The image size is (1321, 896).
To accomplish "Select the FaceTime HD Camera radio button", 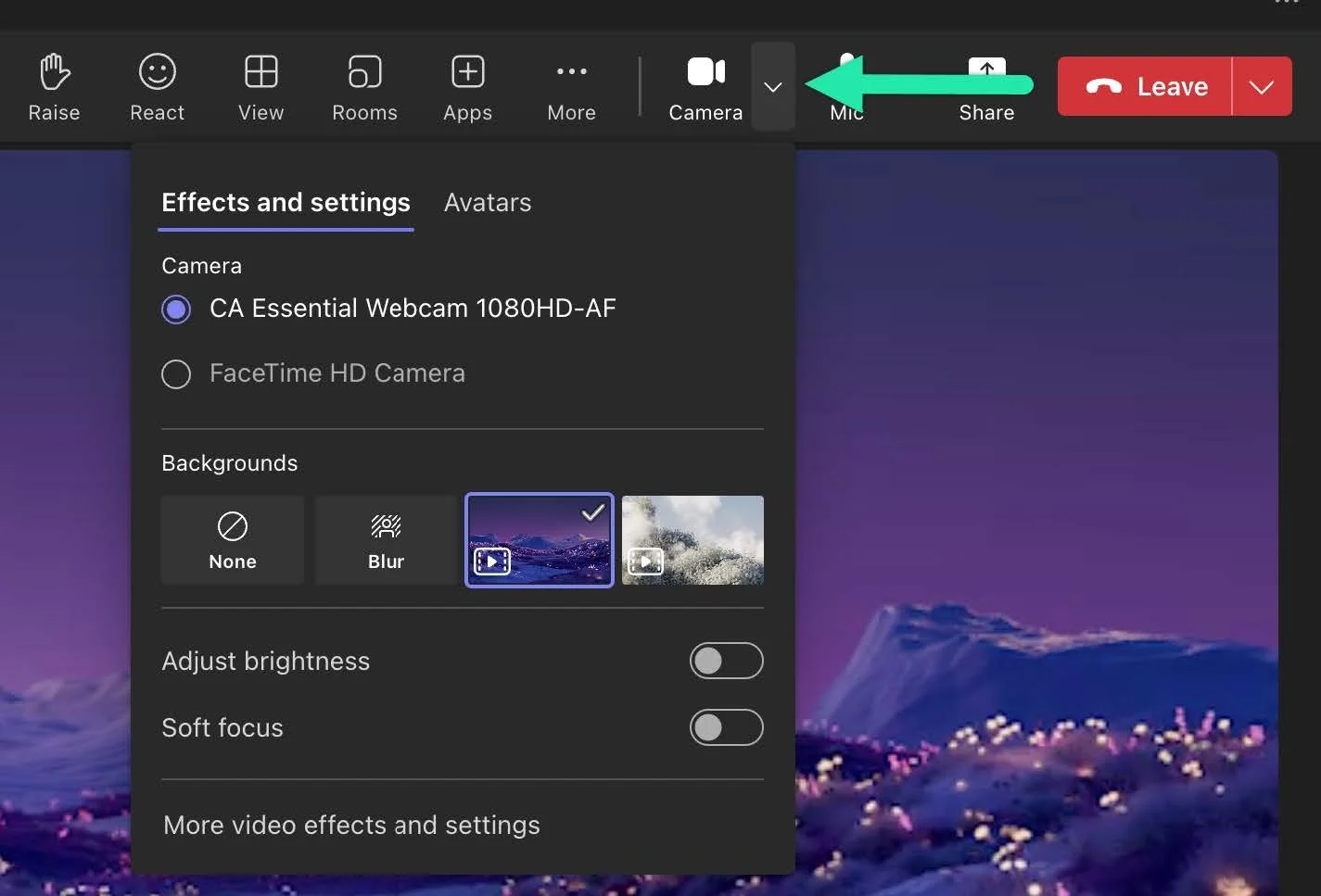I will click(x=176, y=373).
